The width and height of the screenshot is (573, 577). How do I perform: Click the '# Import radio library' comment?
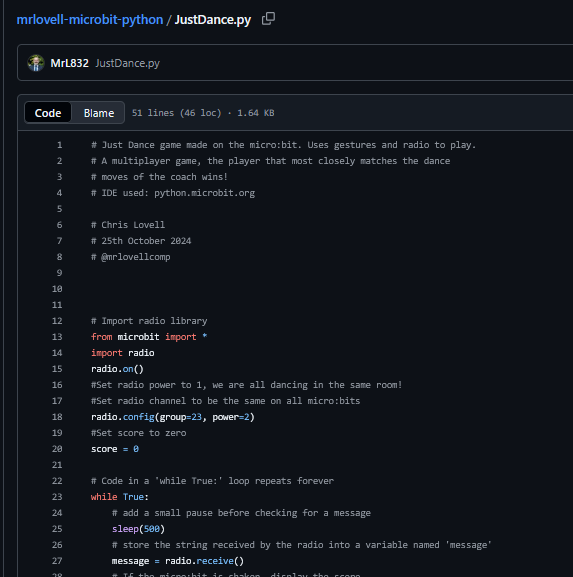click(149, 321)
